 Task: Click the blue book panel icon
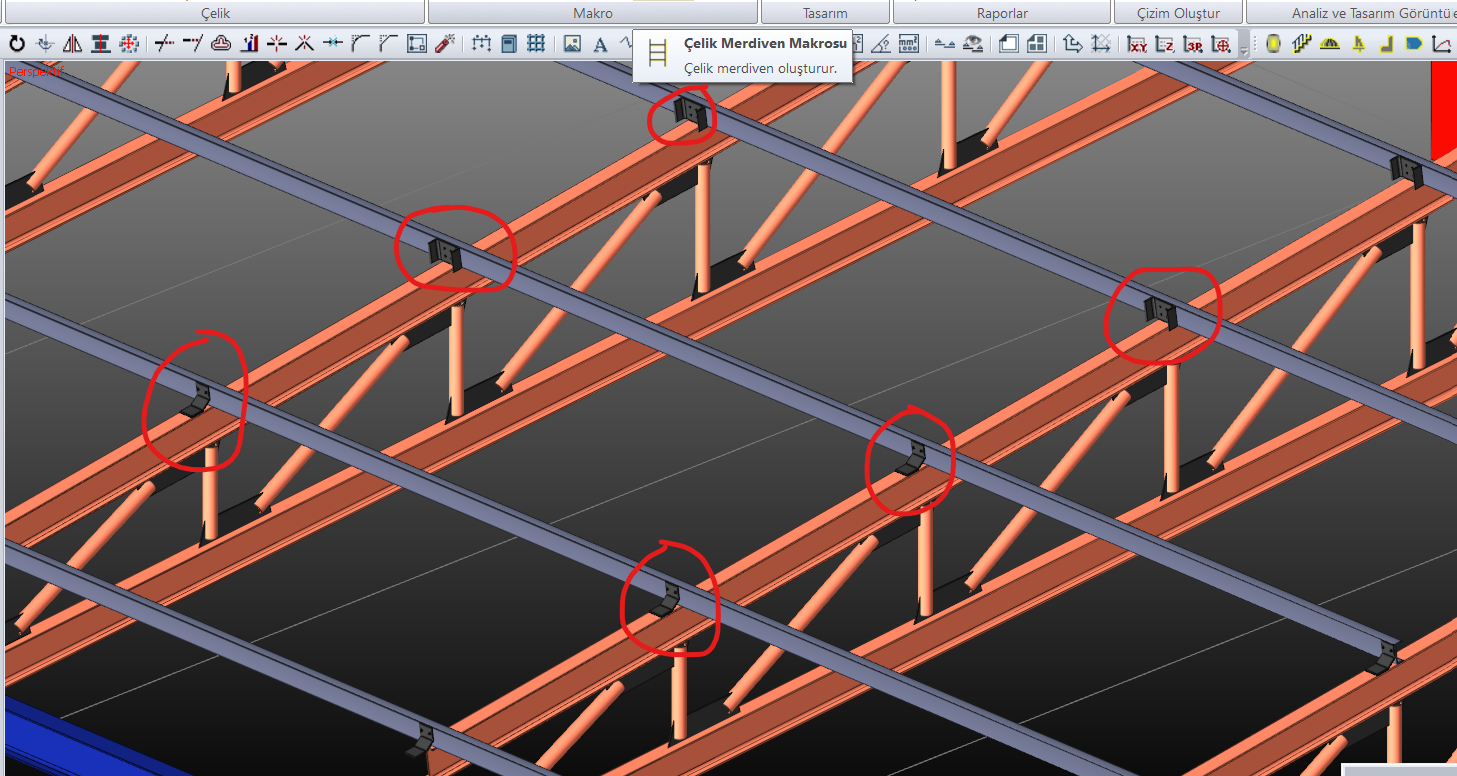(x=509, y=44)
